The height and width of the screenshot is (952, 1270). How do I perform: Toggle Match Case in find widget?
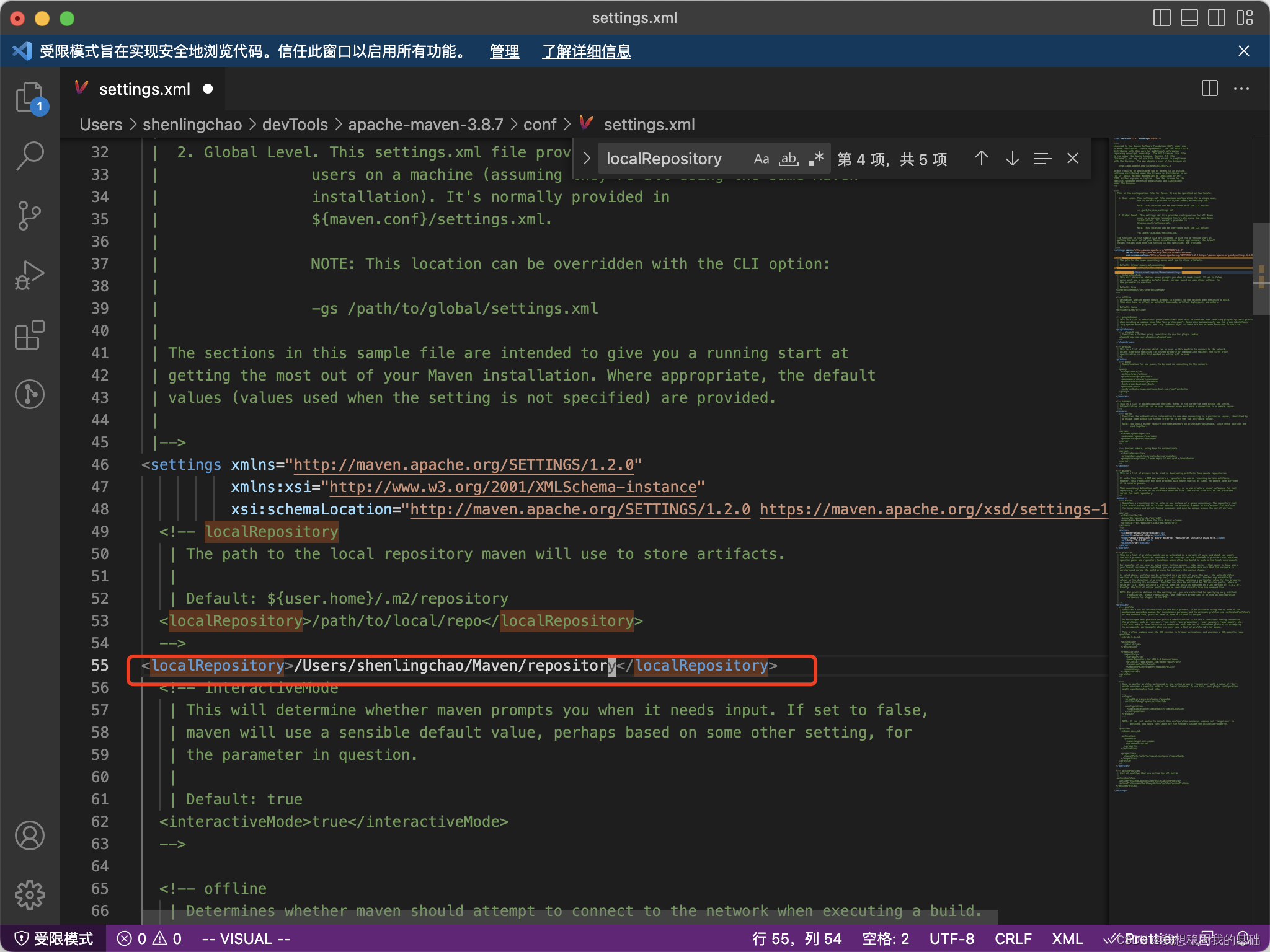(762, 159)
